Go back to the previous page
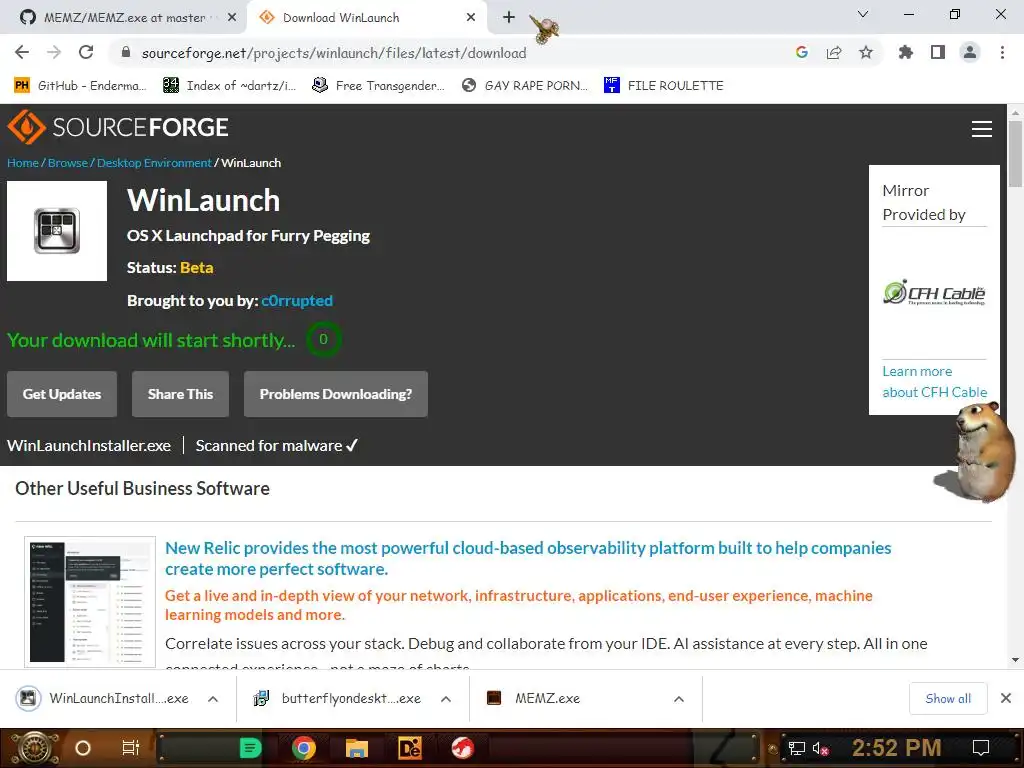The width and height of the screenshot is (1024, 768). (22, 52)
